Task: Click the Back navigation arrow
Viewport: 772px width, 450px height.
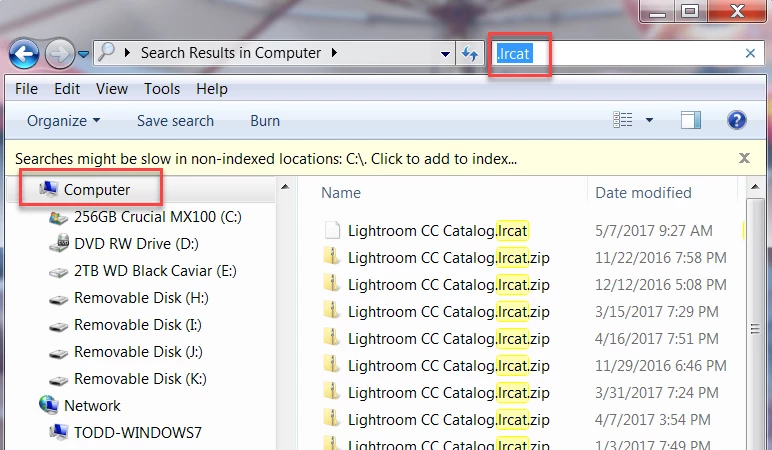Action: 24,53
